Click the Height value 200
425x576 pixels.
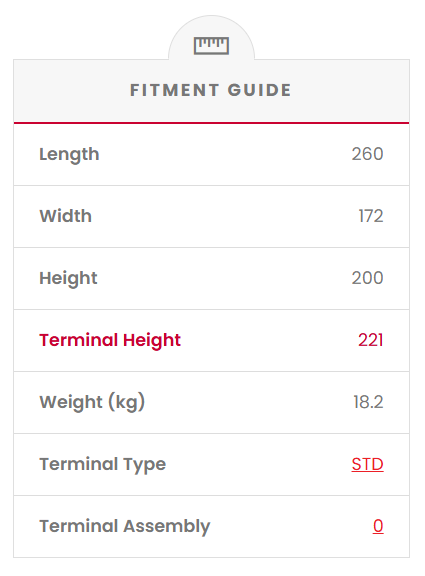(367, 278)
